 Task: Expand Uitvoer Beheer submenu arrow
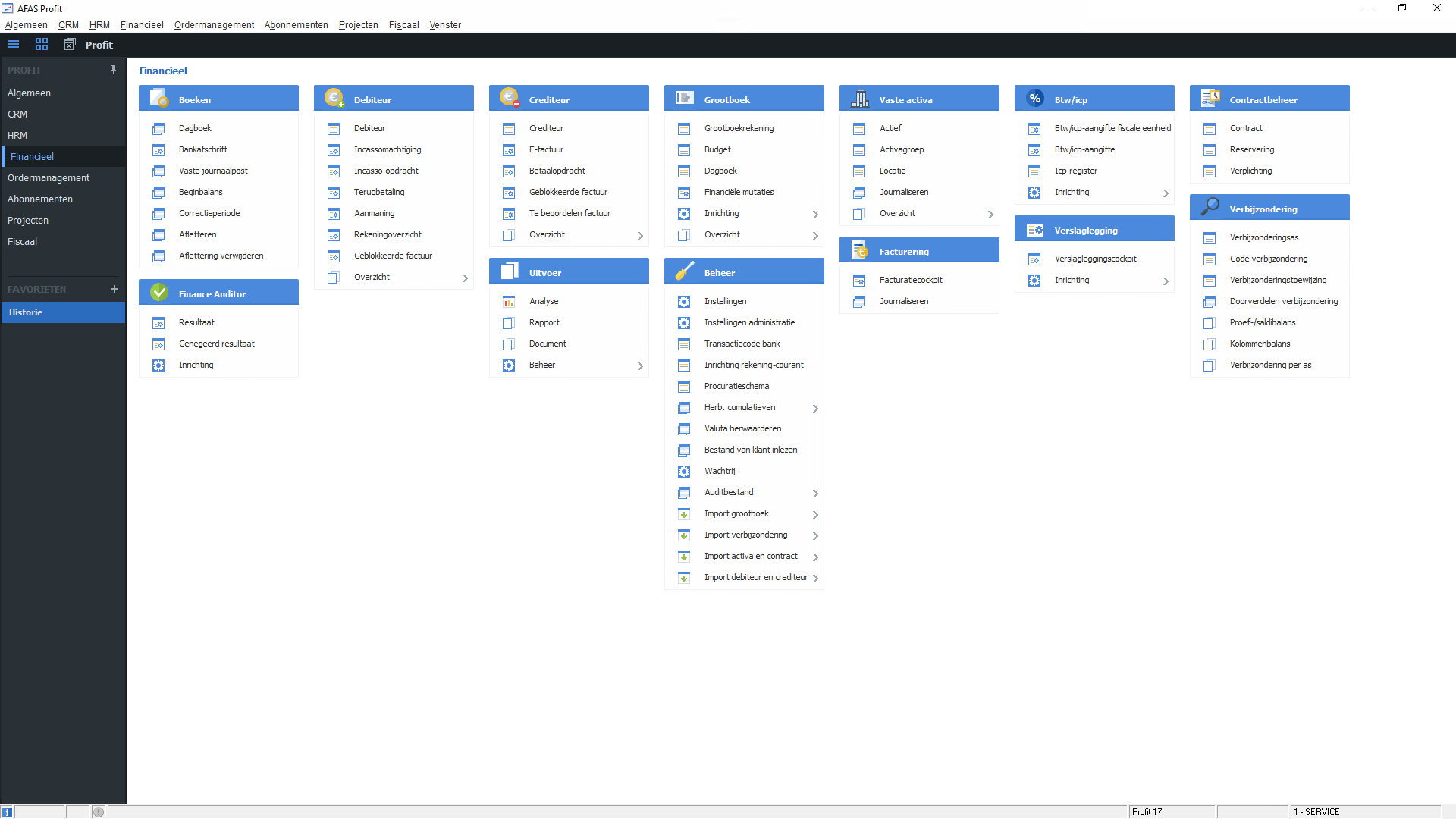tap(640, 366)
